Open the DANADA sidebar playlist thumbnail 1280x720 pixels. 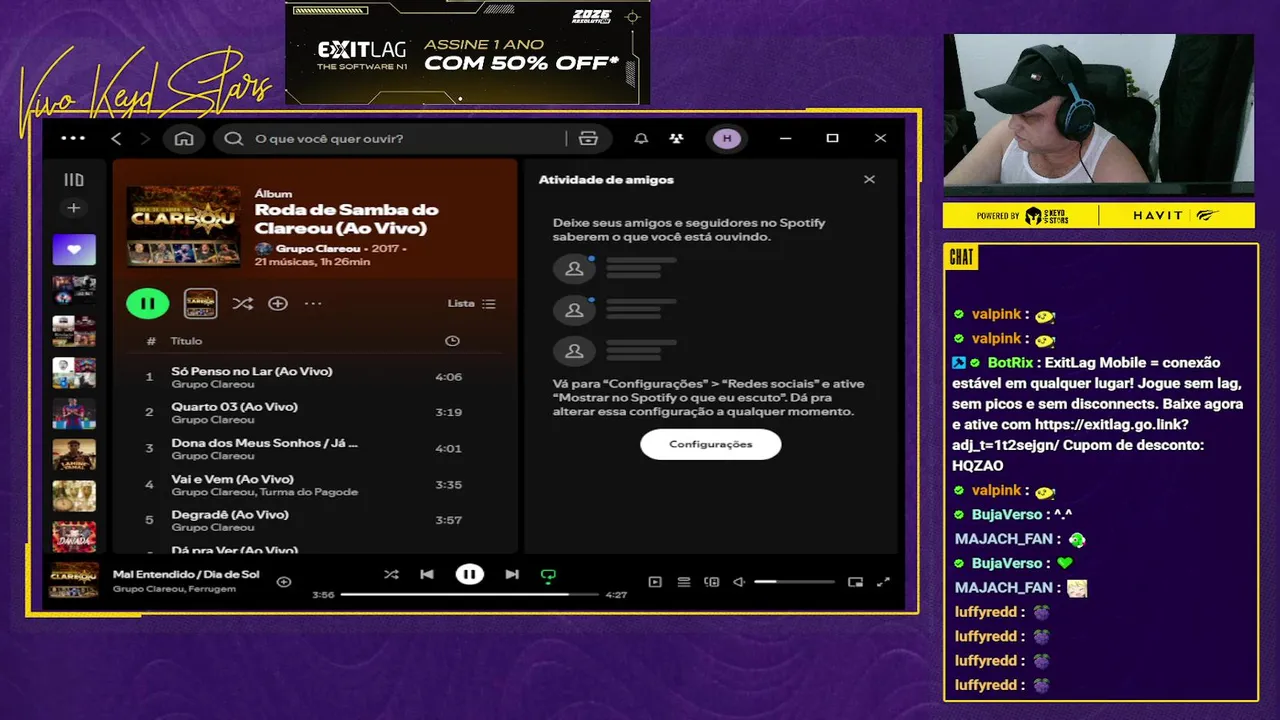tap(74, 537)
